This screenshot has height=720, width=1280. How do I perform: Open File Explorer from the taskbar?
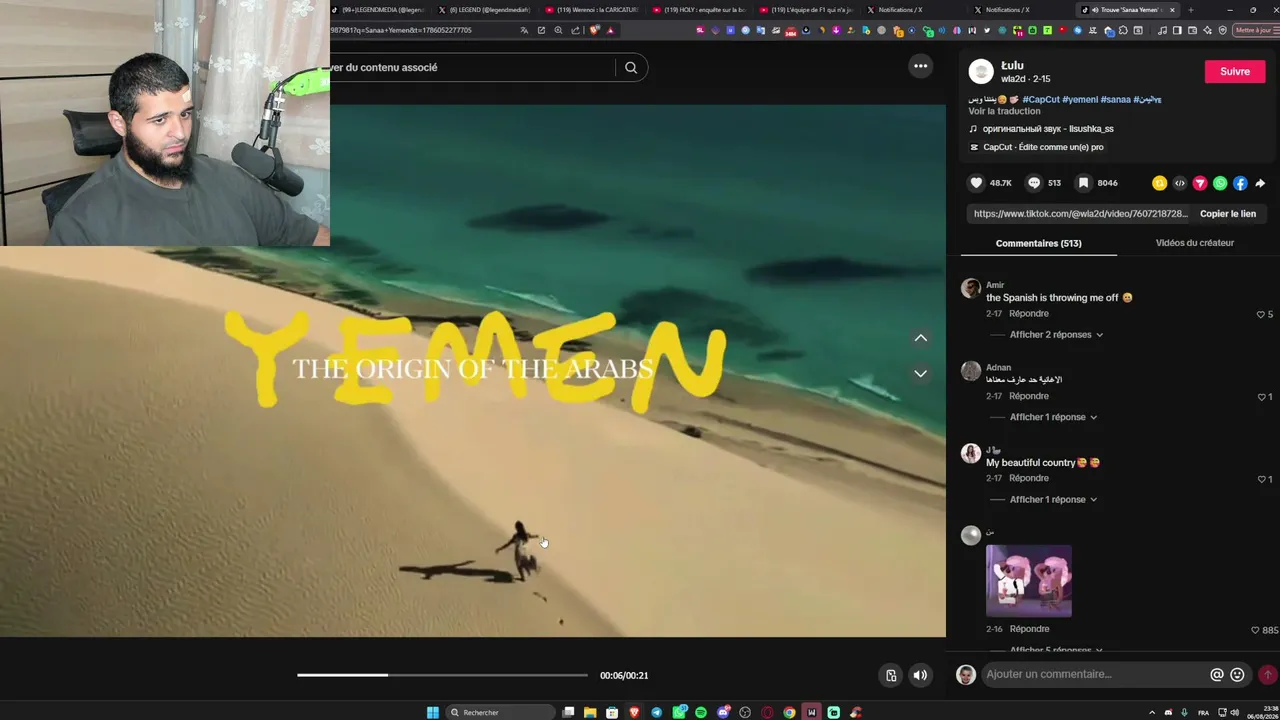590,712
